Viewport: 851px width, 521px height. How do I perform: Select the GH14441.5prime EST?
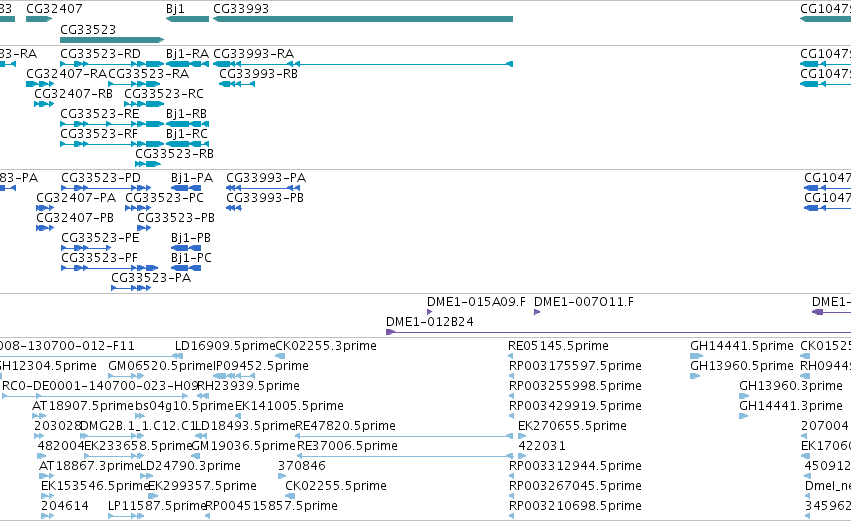tap(696, 356)
